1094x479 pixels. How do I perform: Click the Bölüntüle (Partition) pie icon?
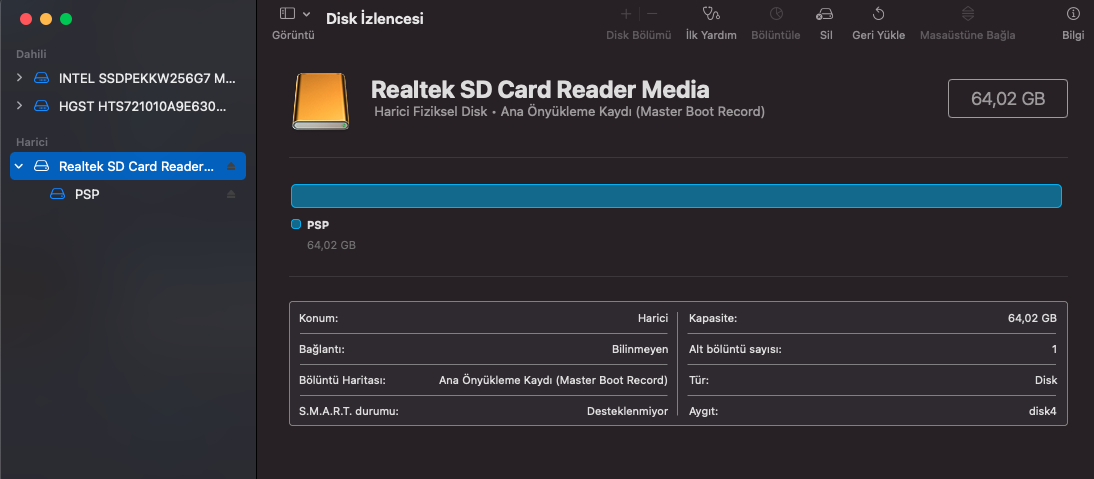(x=776, y=14)
